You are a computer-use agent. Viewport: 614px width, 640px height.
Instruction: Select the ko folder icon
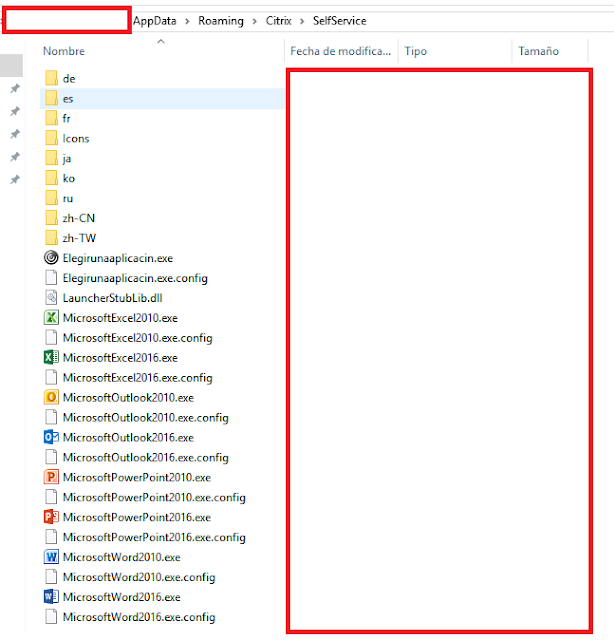51,178
